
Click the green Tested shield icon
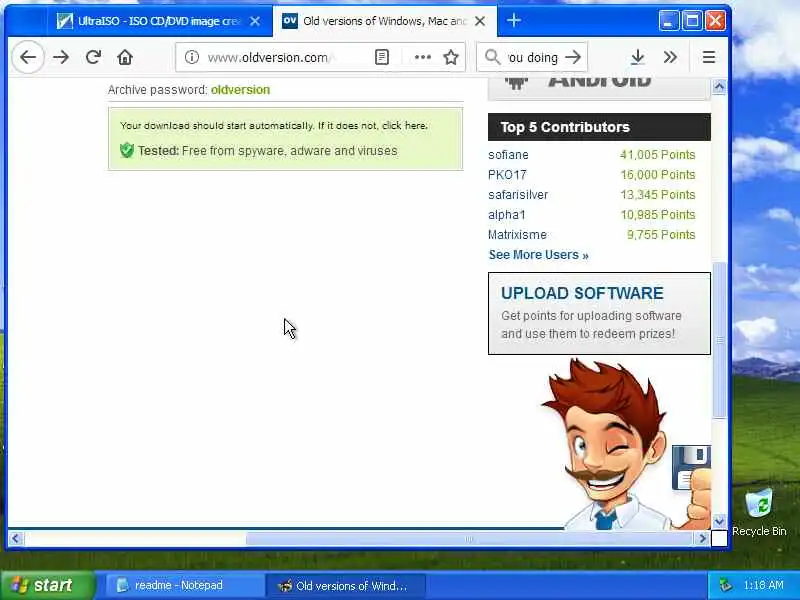127,151
